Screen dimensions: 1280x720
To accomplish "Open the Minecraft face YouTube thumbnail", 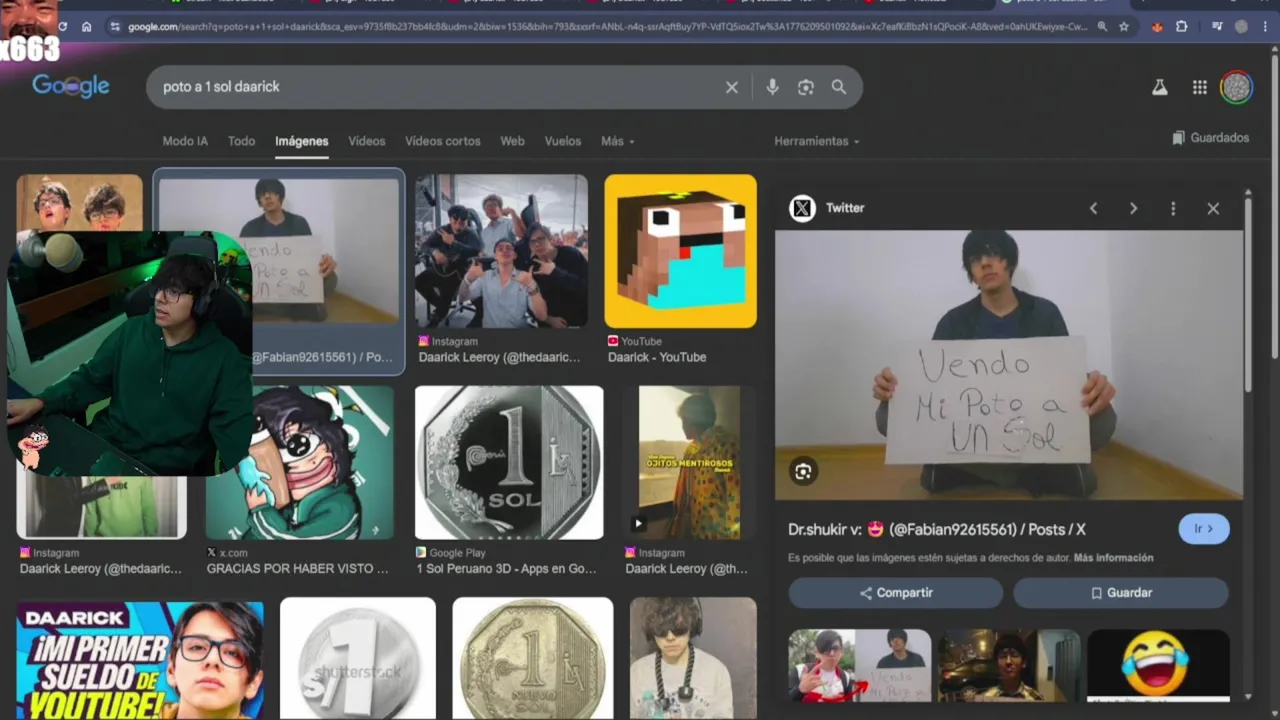I will 680,251.
